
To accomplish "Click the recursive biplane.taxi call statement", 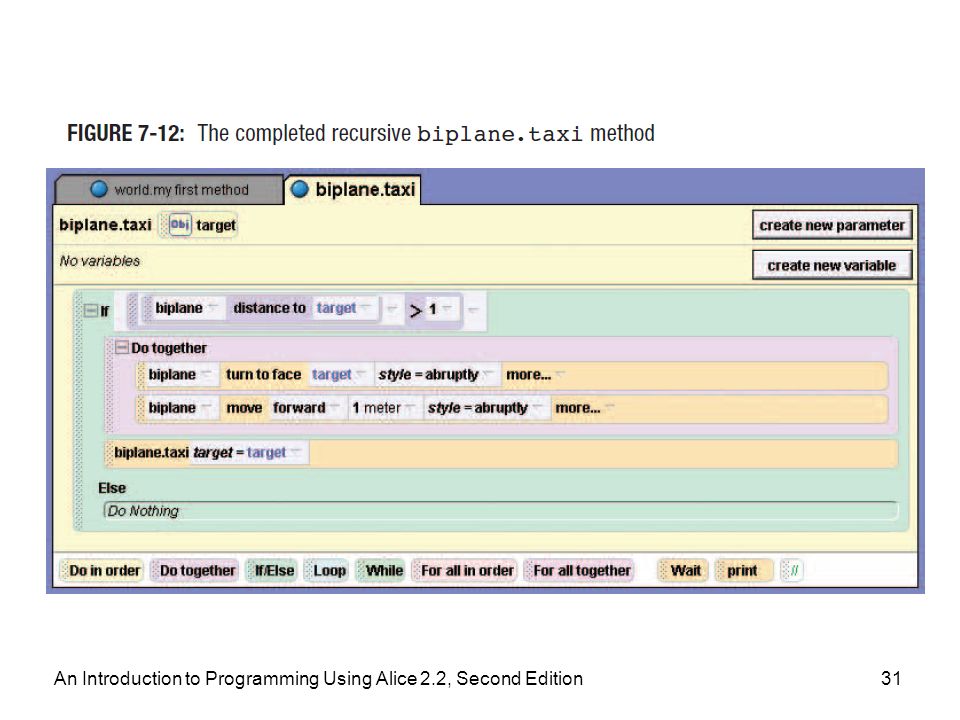I will (x=501, y=453).
